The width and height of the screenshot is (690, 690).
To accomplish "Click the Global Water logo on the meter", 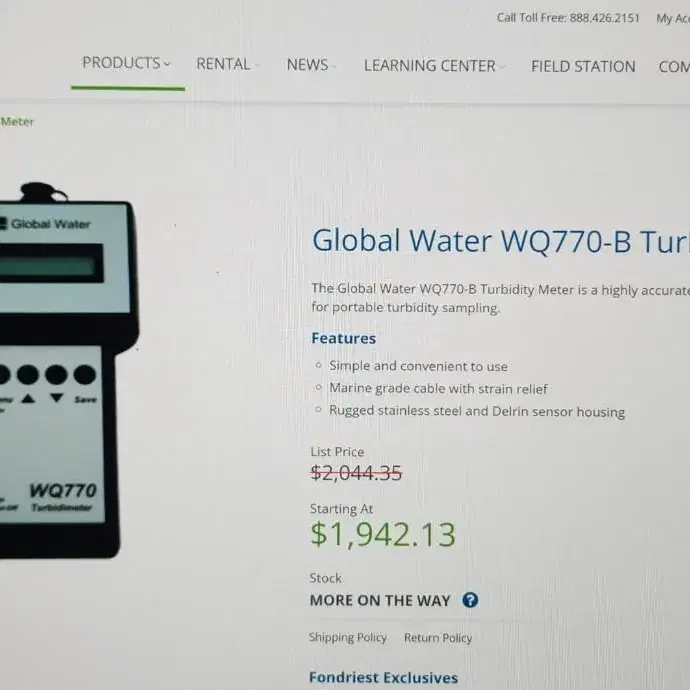I will [x=45, y=224].
